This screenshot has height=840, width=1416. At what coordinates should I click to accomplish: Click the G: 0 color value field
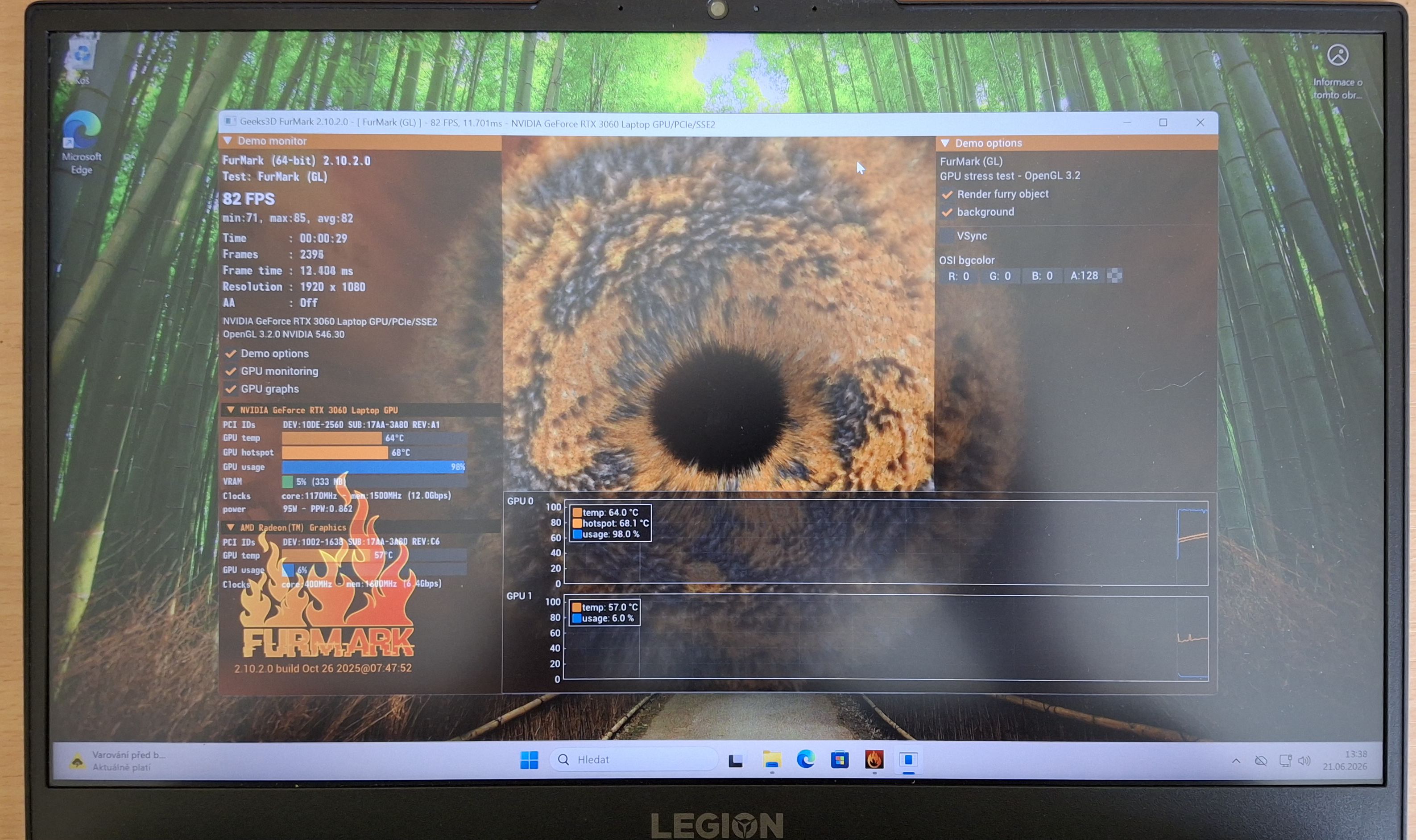click(x=1000, y=276)
